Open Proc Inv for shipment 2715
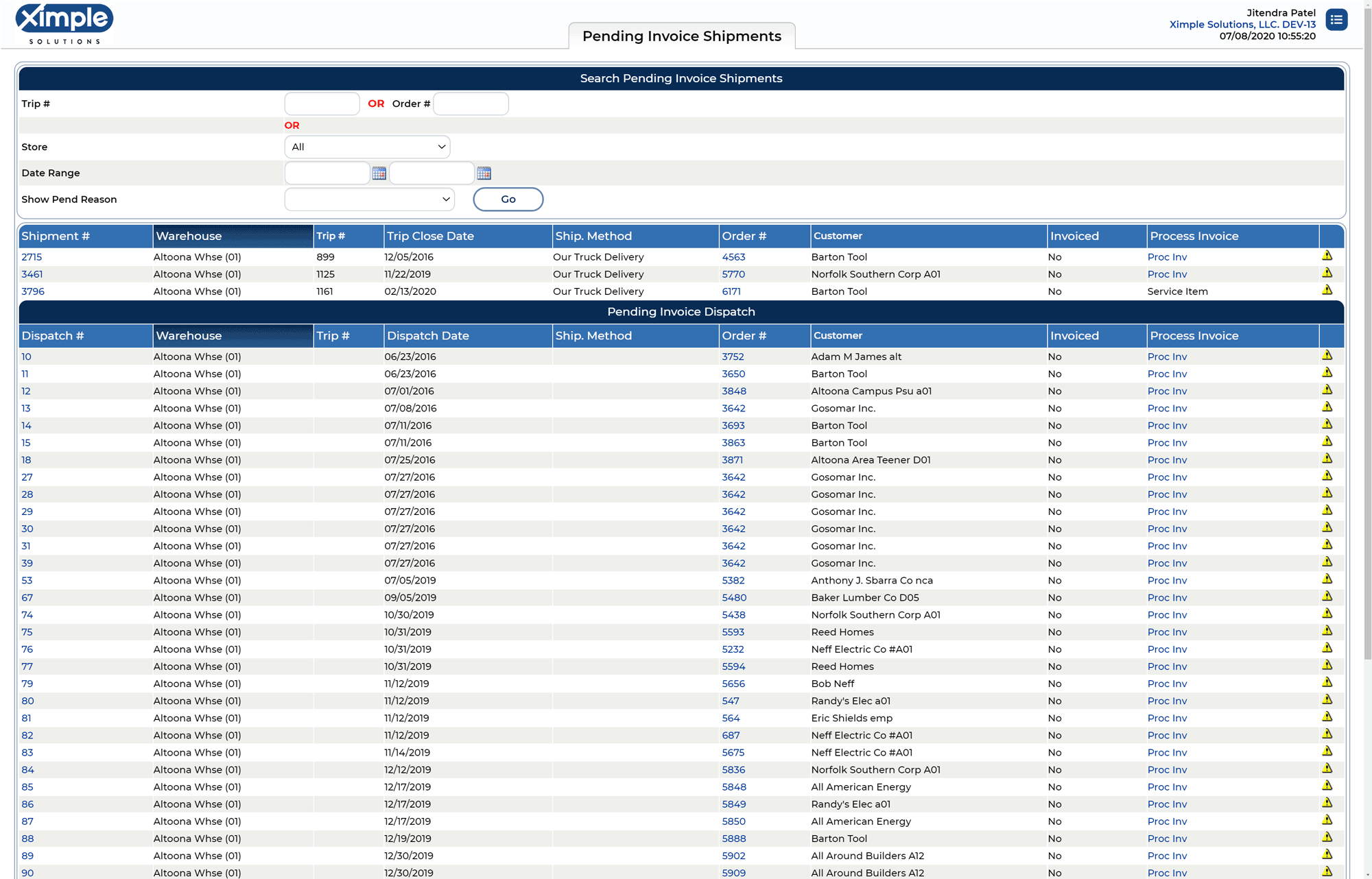 (1167, 256)
